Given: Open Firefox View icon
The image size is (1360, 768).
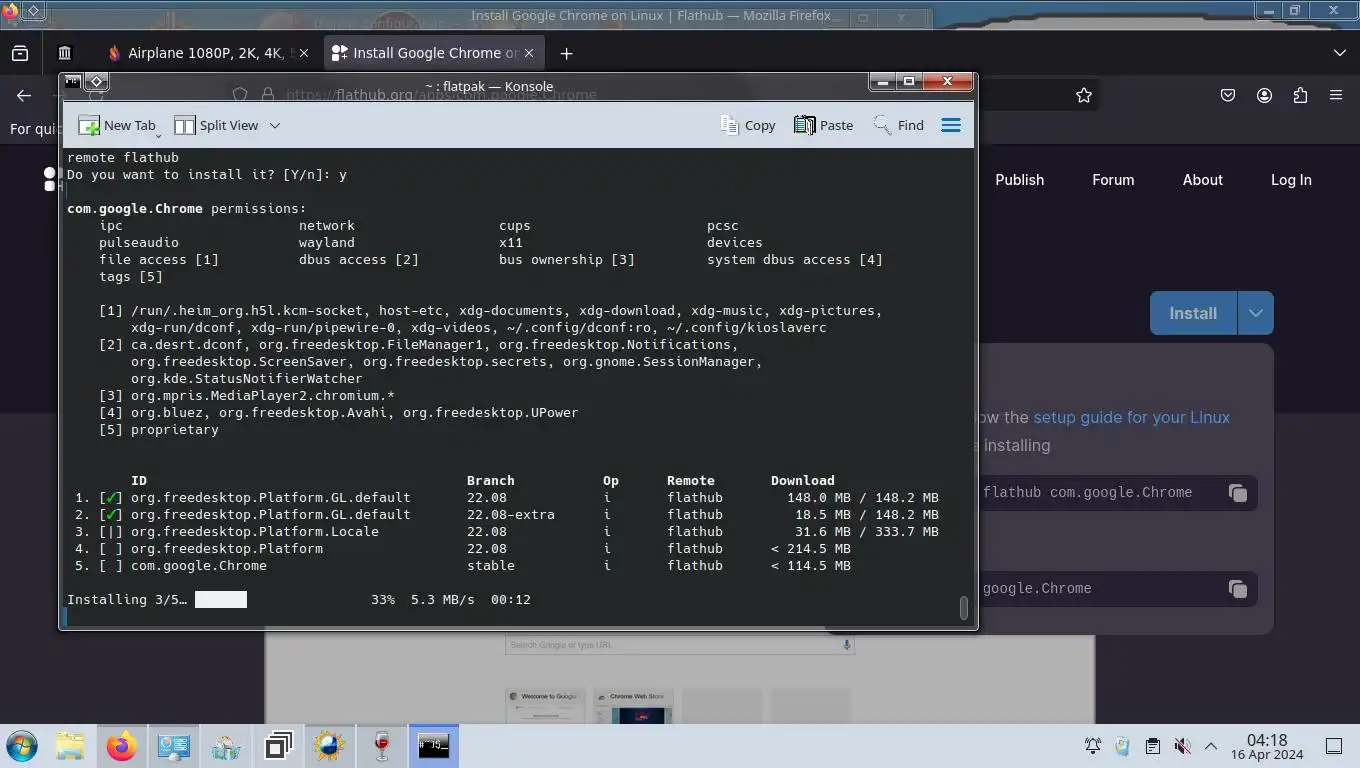Looking at the screenshot, I should 20,53.
